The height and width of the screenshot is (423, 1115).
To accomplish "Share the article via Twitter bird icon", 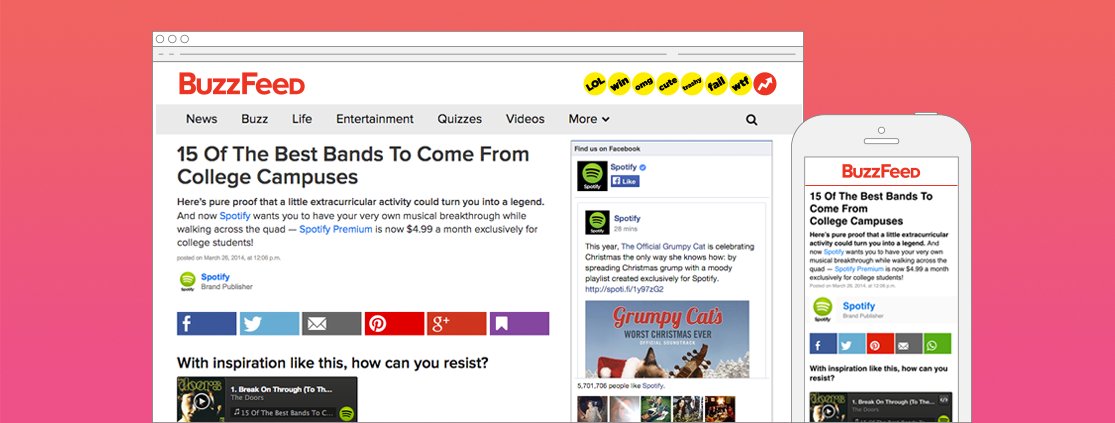I will point(269,323).
